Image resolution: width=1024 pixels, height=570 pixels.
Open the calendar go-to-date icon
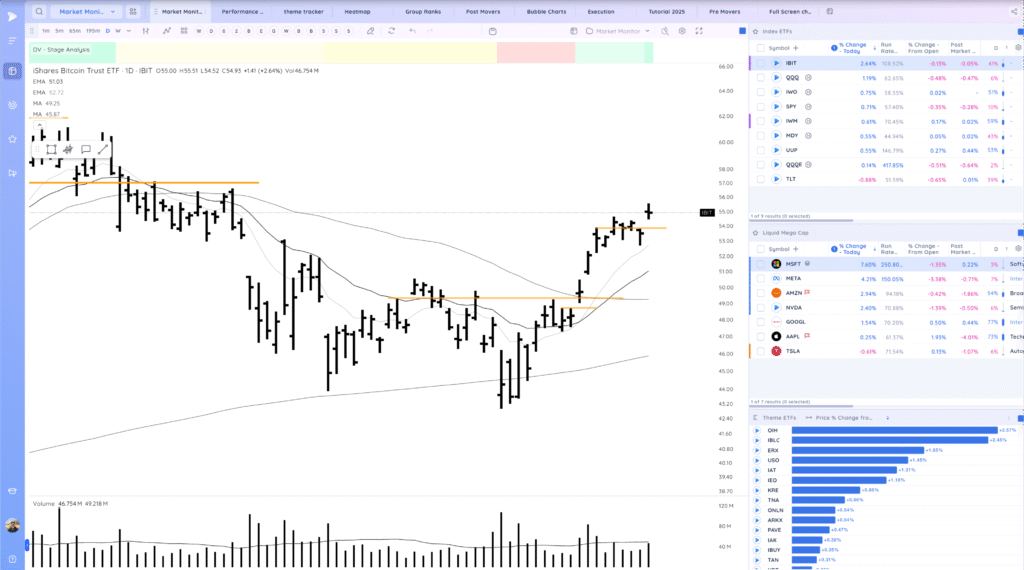click(492, 31)
